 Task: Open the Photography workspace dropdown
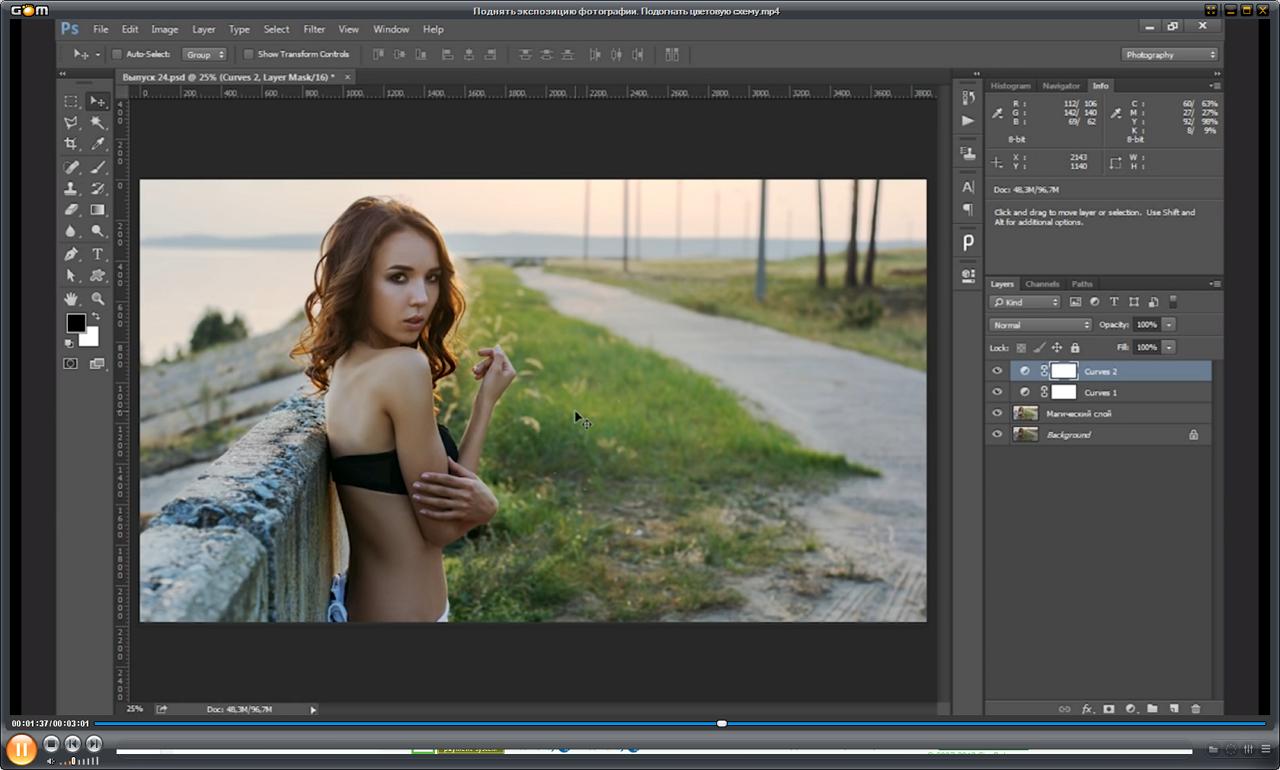(1170, 54)
